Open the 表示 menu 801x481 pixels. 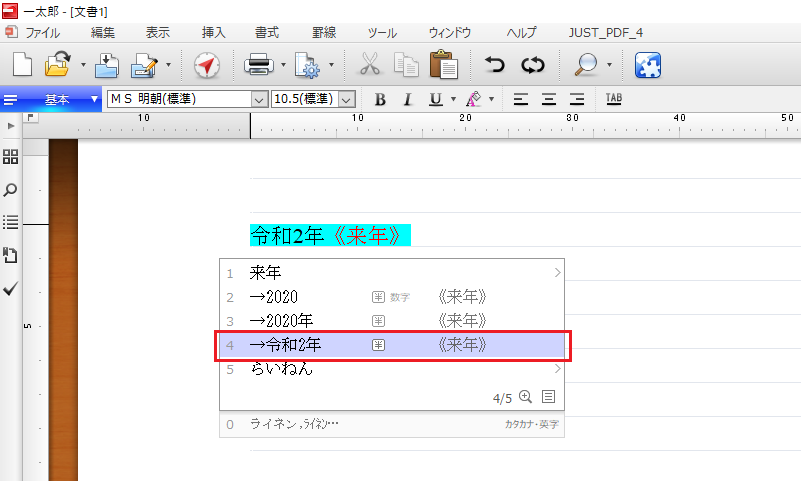pos(157,33)
